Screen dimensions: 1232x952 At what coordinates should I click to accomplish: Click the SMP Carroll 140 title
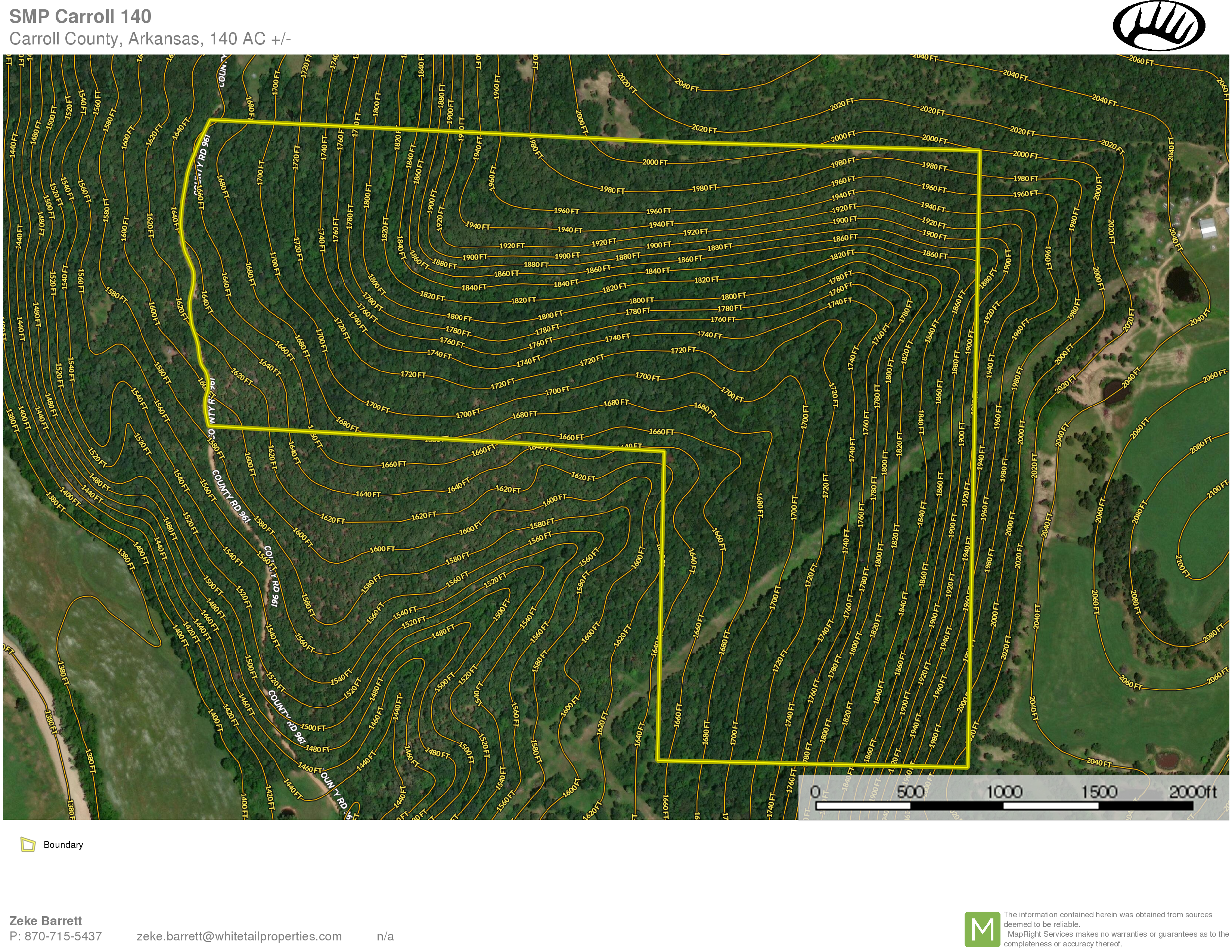point(80,16)
